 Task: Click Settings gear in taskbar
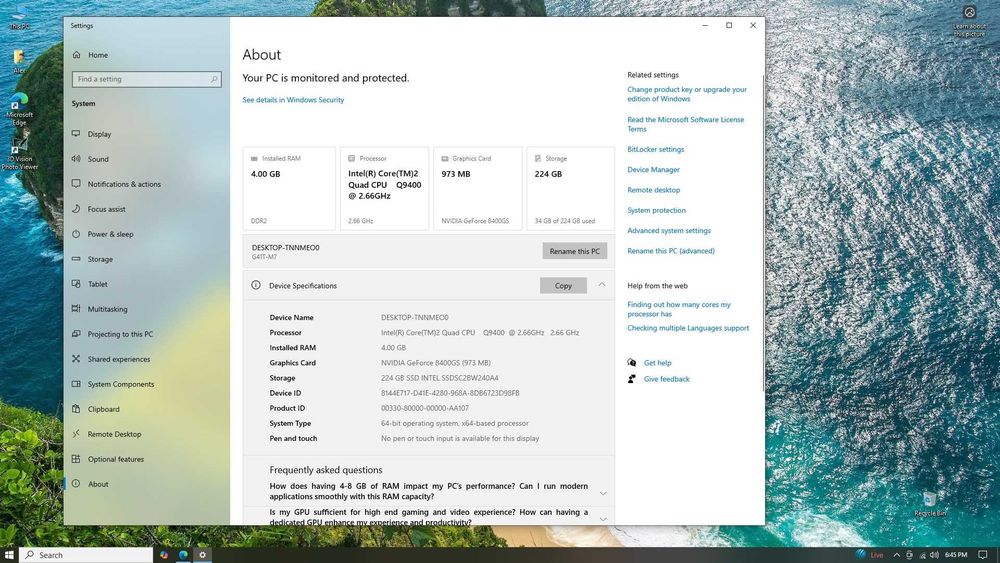point(202,555)
